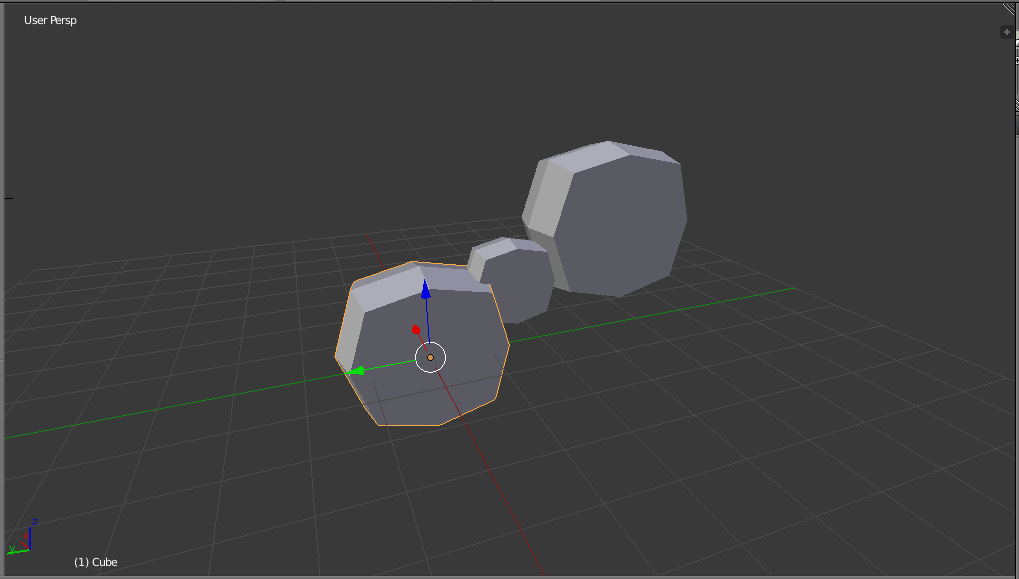Select the largest octagonal object

pyautogui.click(x=606, y=219)
